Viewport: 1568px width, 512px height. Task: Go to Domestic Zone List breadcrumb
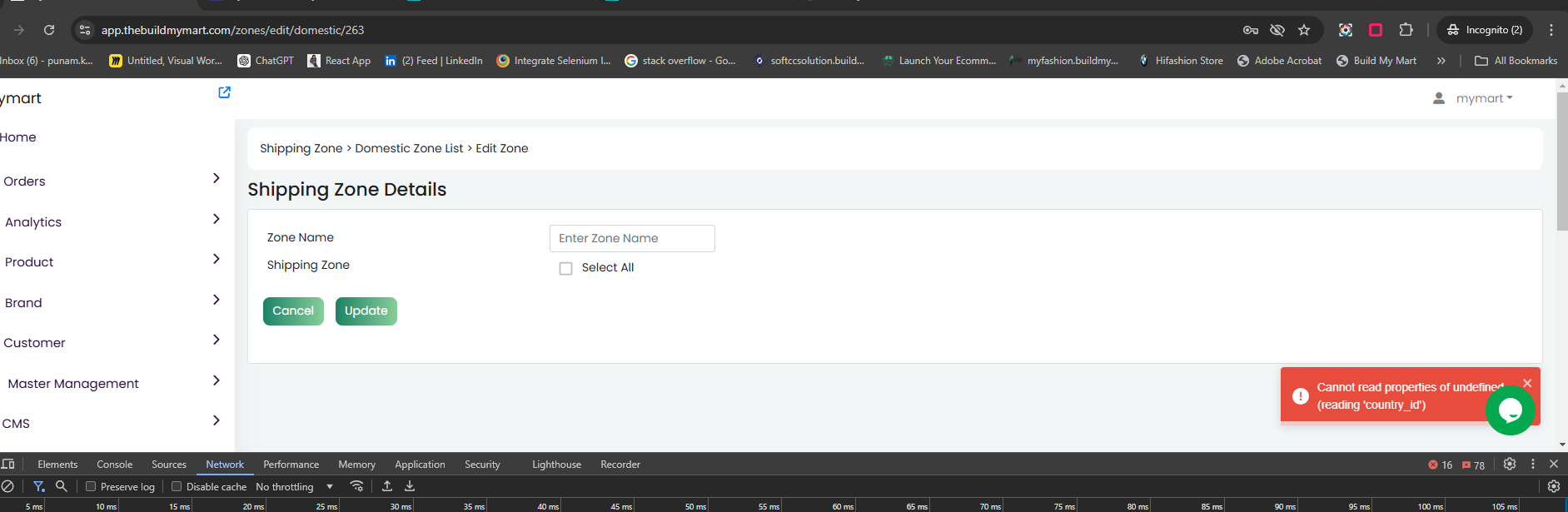pyautogui.click(x=409, y=148)
